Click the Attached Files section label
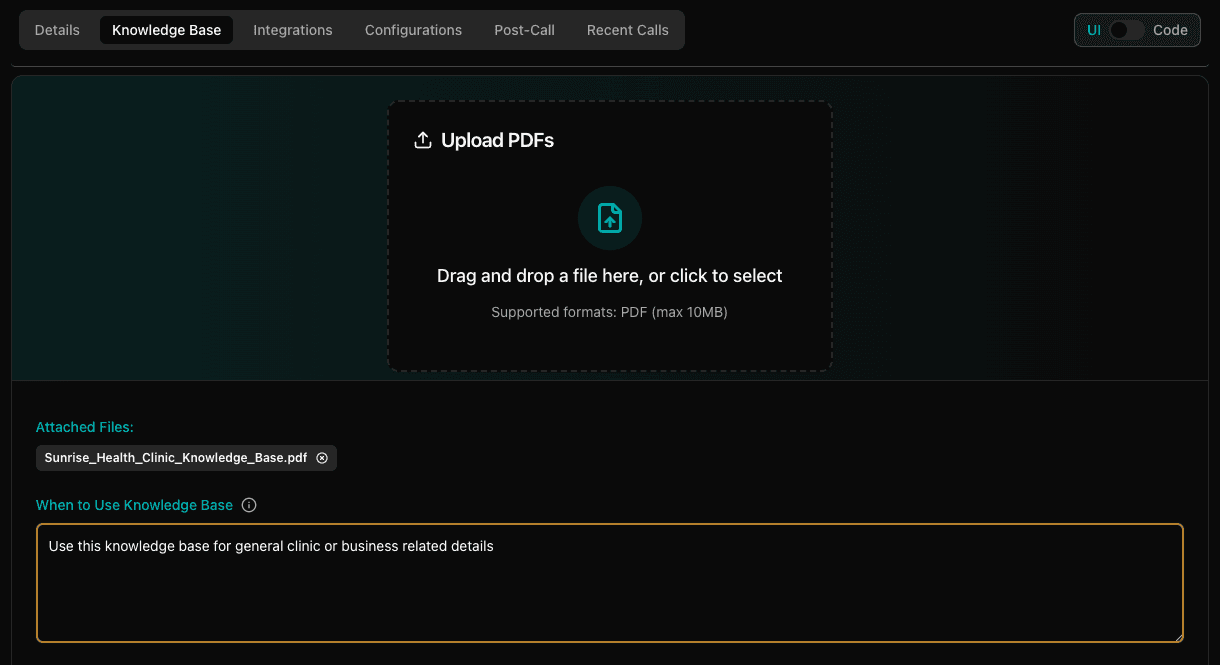Viewport: 1220px width, 665px height. click(x=84, y=427)
